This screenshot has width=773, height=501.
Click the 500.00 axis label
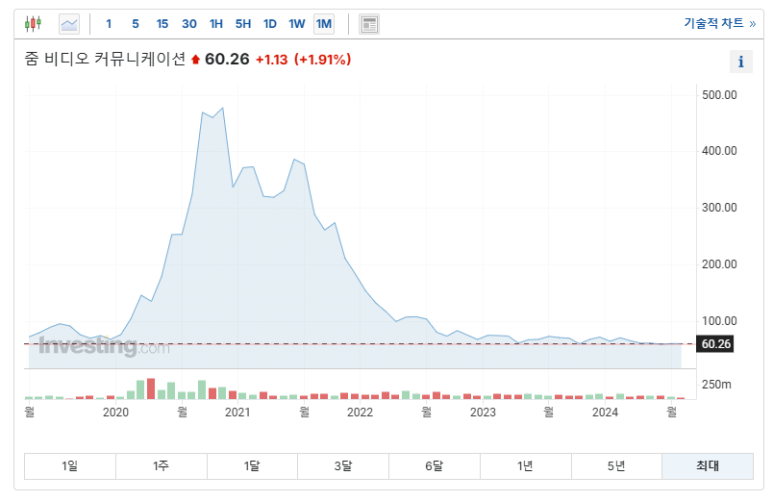point(719,95)
